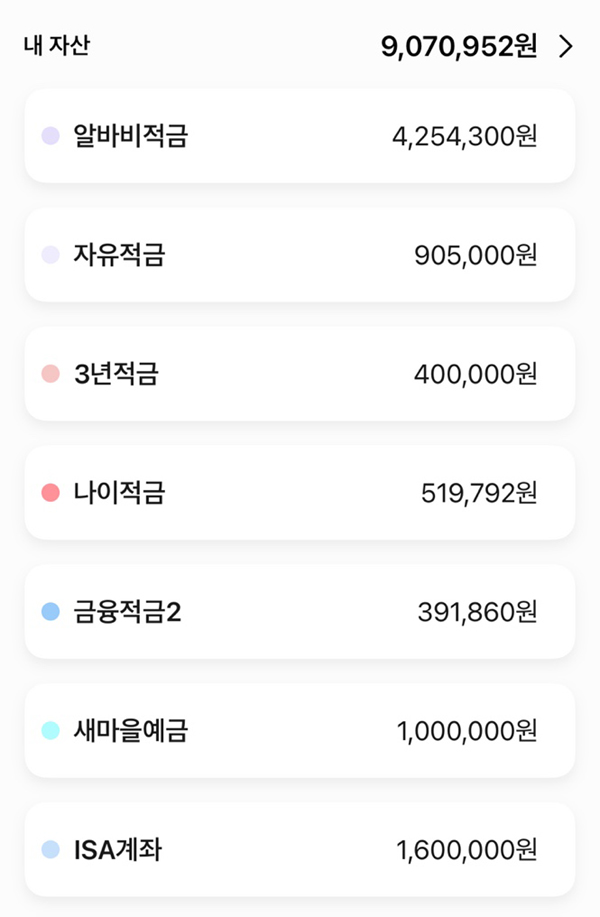This screenshot has width=600, height=917.
Task: Select the 금융적금2 account name
Action: pyautogui.click(x=127, y=612)
